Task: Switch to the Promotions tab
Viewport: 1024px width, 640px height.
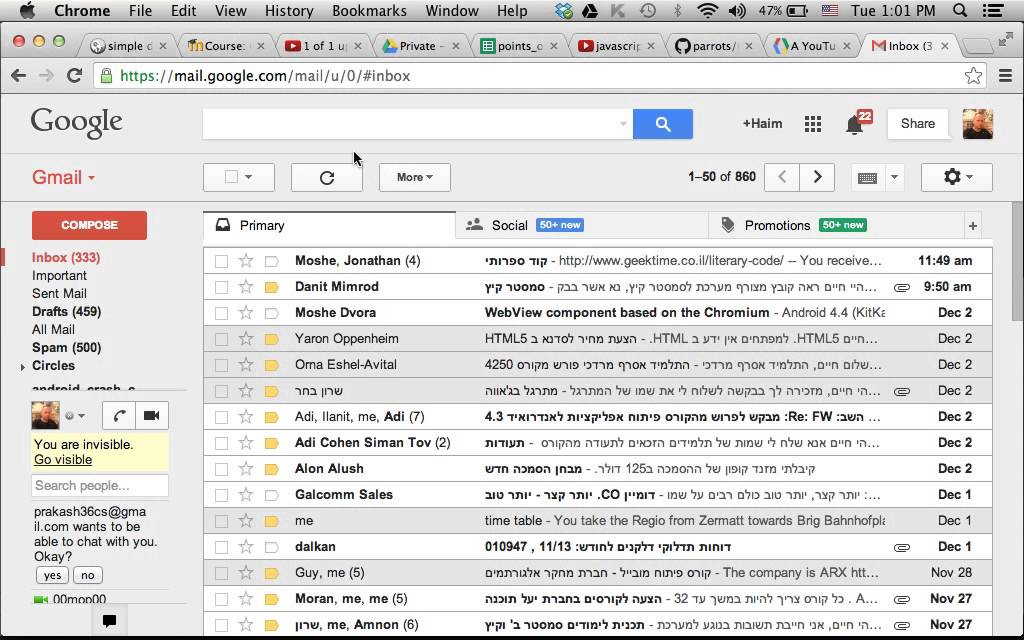Action: pyautogui.click(x=836, y=226)
